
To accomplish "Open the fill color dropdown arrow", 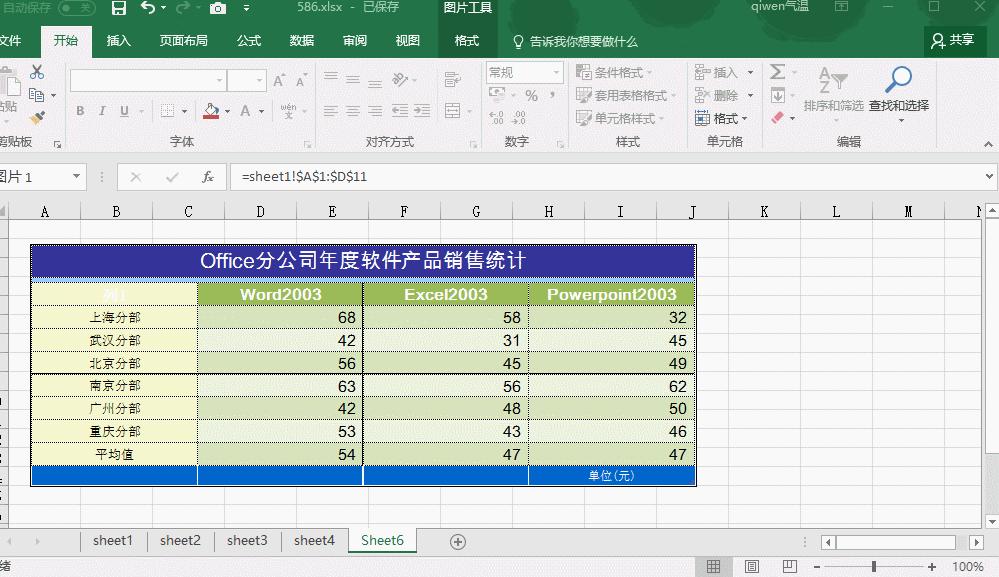I will point(227,112).
